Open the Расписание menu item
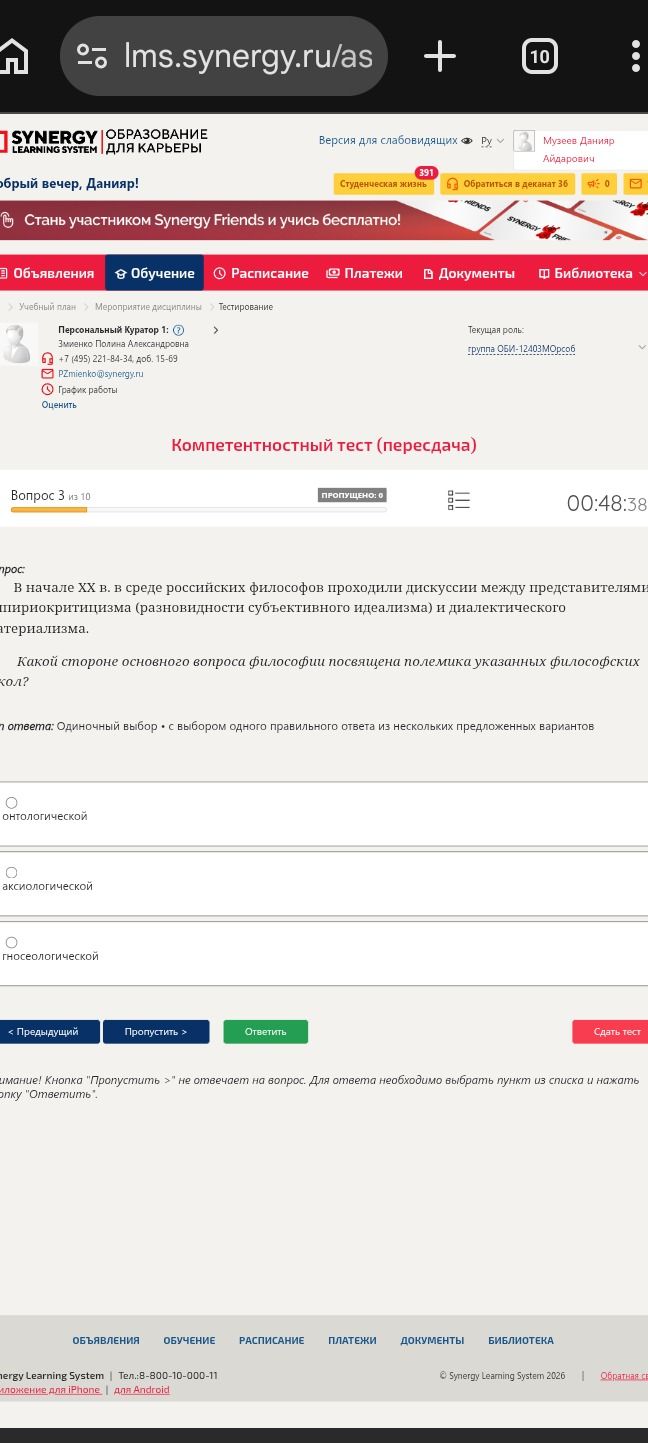Viewport: 648px width, 1443px height. (x=261, y=273)
